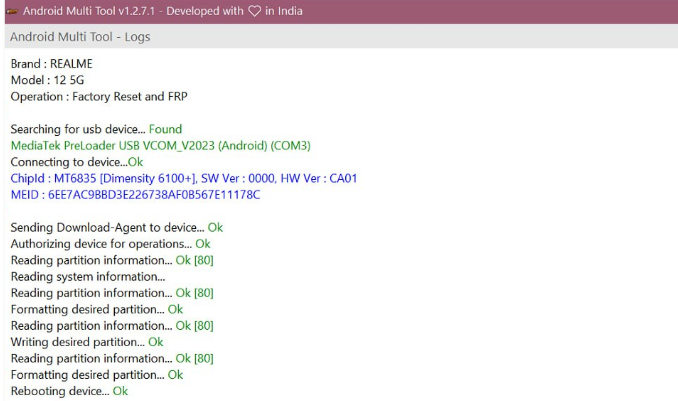The height and width of the screenshot is (401, 678).
Task: Click 'Sending Download-Agent to device... Ok' line
Action: click(x=117, y=228)
